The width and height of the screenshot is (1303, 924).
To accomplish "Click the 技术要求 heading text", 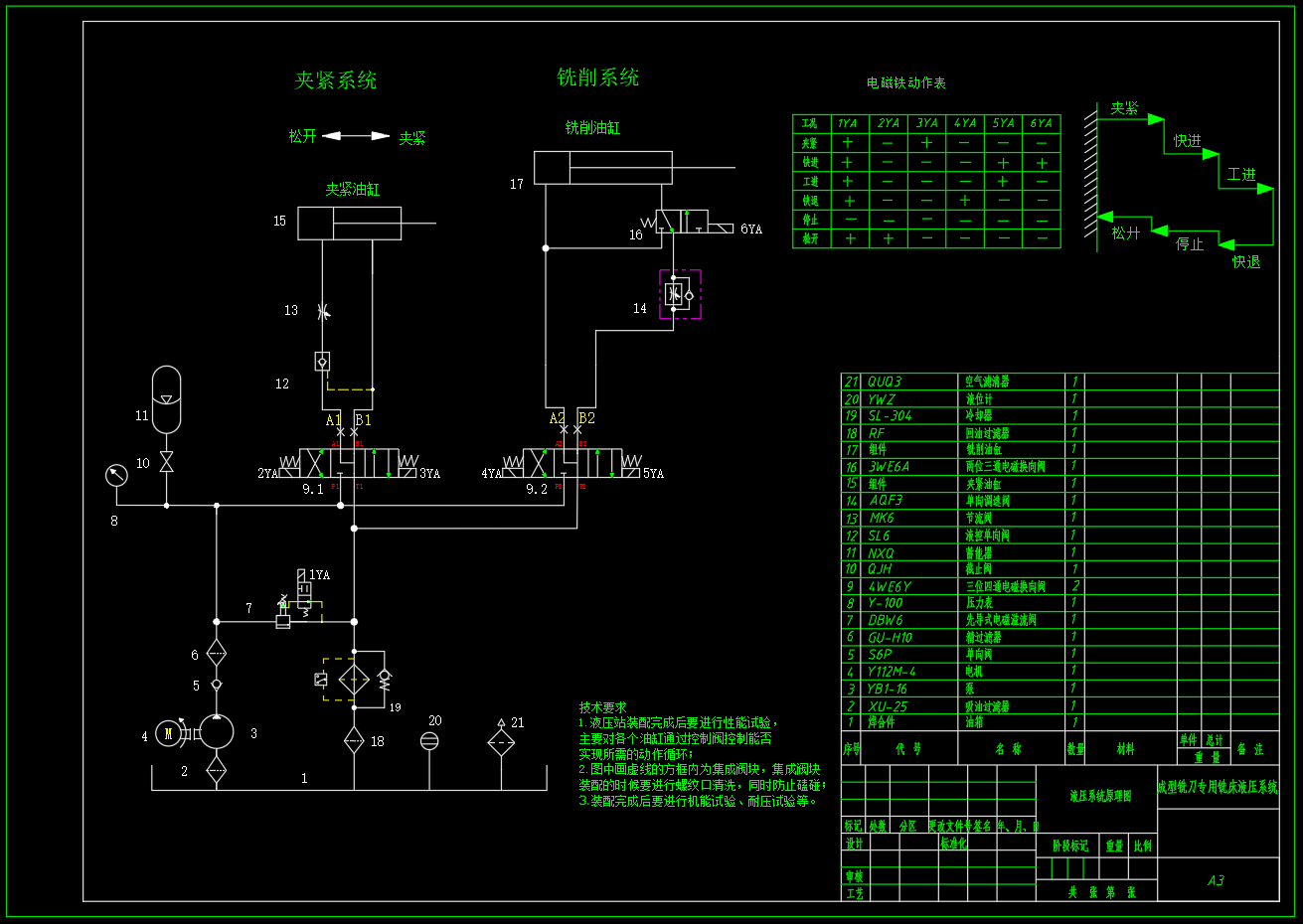I will [603, 707].
